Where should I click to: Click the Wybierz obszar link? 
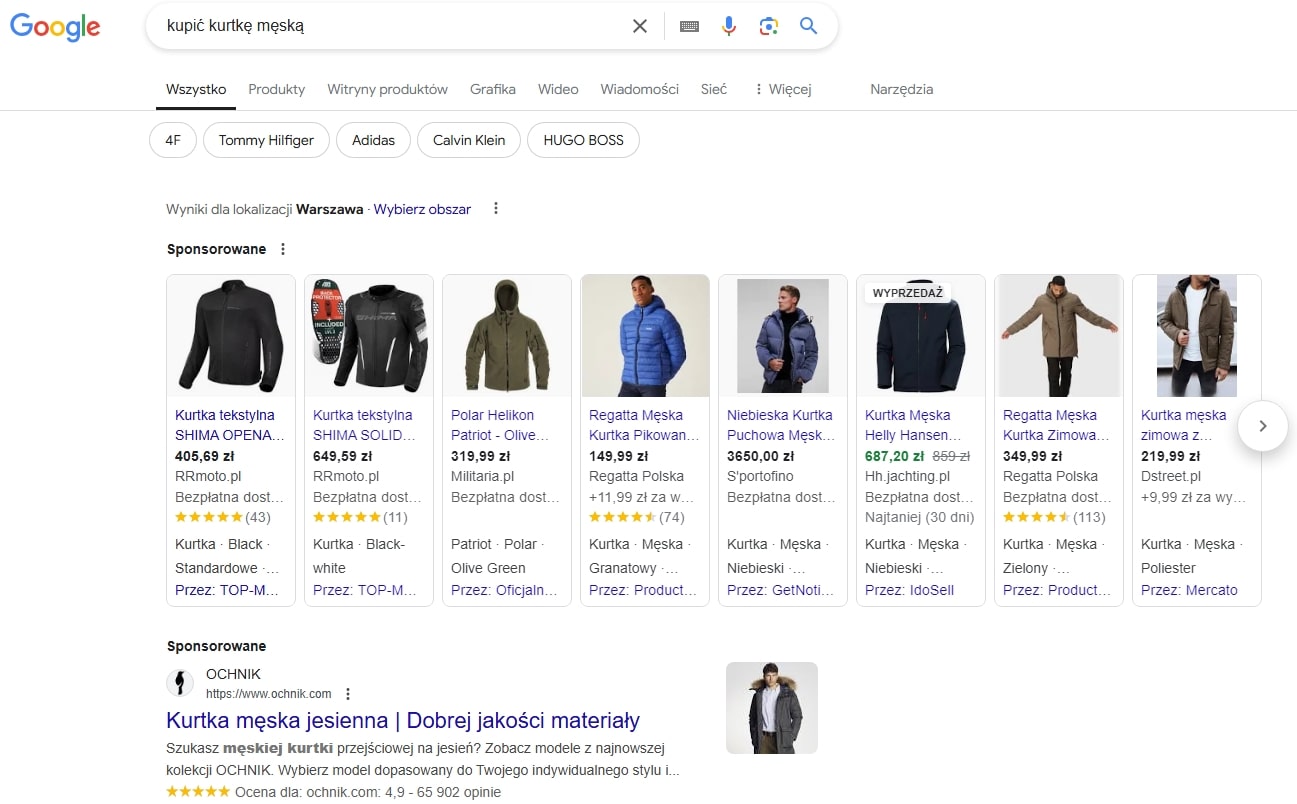(422, 209)
